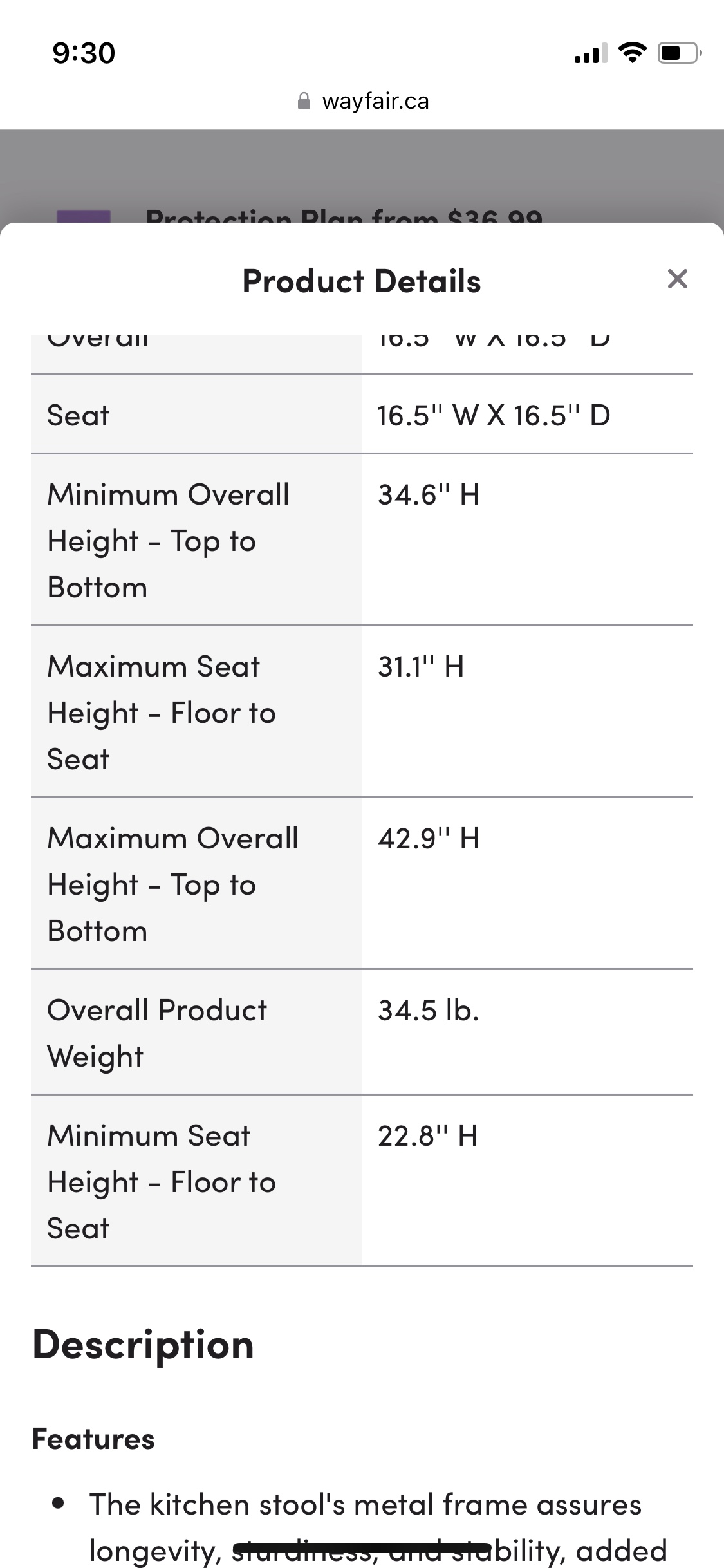Screen dimensions: 724x1568
Task: Tap the 42.9'' H value
Action: click(429, 839)
